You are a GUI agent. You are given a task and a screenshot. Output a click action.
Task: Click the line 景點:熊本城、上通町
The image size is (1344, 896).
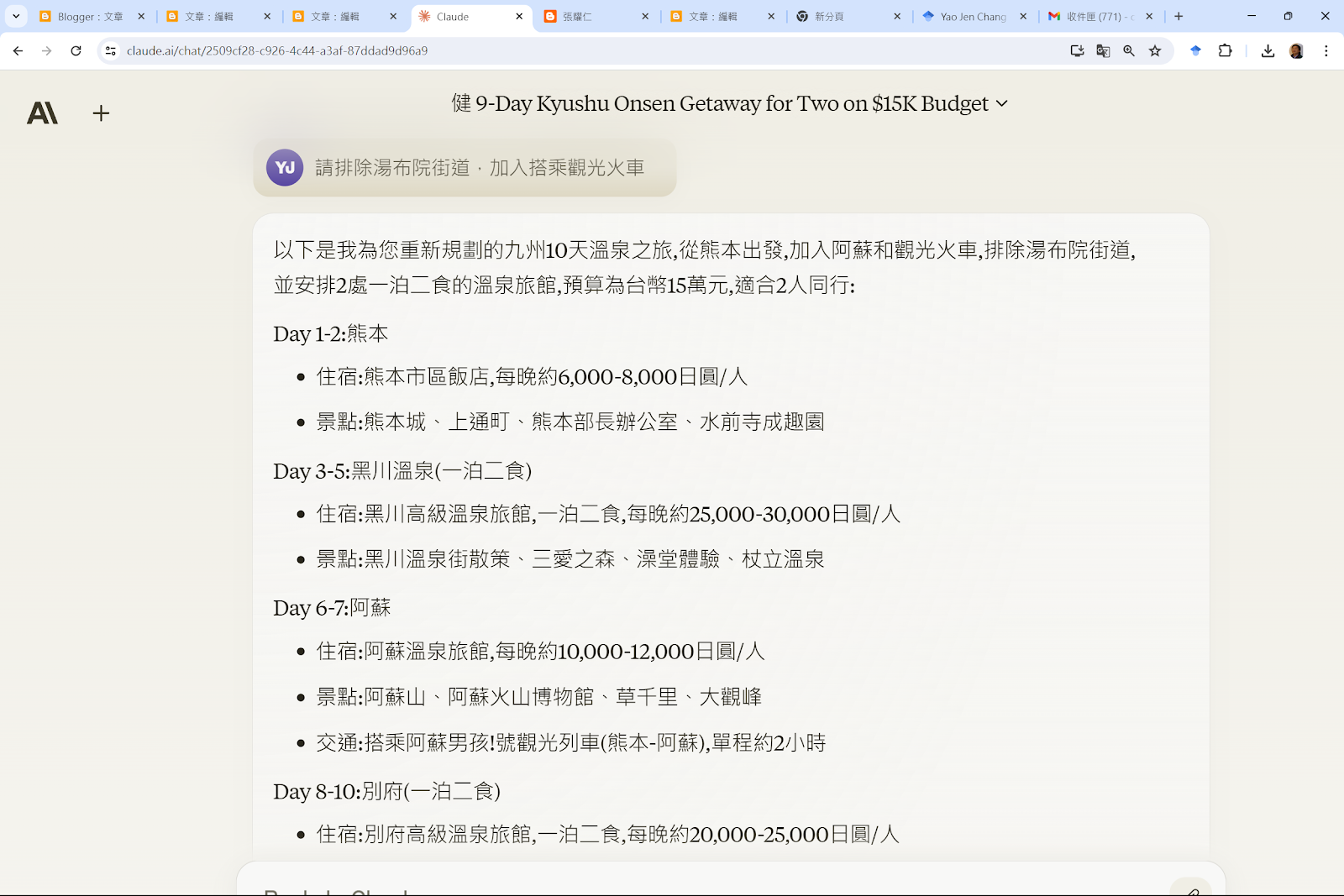pyautogui.click(x=570, y=422)
